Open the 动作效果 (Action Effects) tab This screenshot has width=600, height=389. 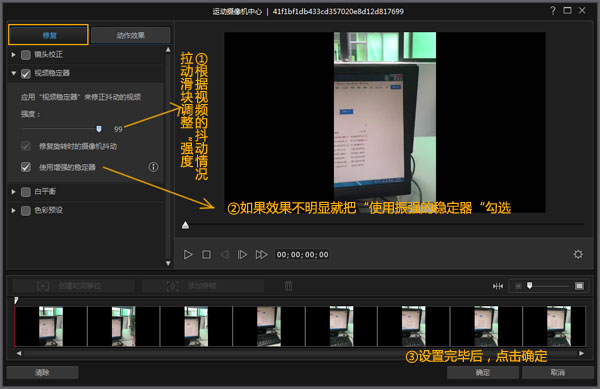tap(130, 36)
